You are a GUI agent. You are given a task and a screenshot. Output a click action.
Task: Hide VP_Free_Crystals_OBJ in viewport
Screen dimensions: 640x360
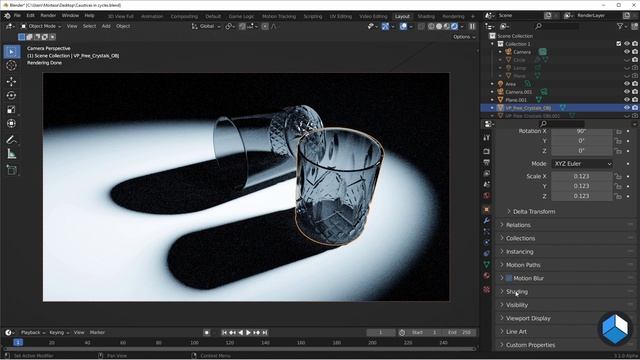(627, 108)
